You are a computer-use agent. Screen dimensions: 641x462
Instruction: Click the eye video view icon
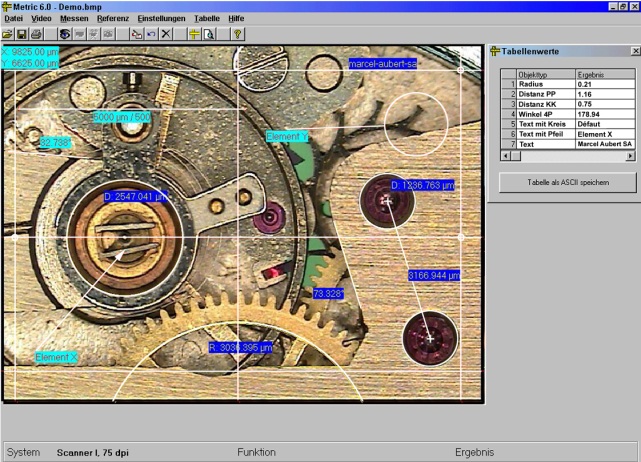click(x=64, y=33)
